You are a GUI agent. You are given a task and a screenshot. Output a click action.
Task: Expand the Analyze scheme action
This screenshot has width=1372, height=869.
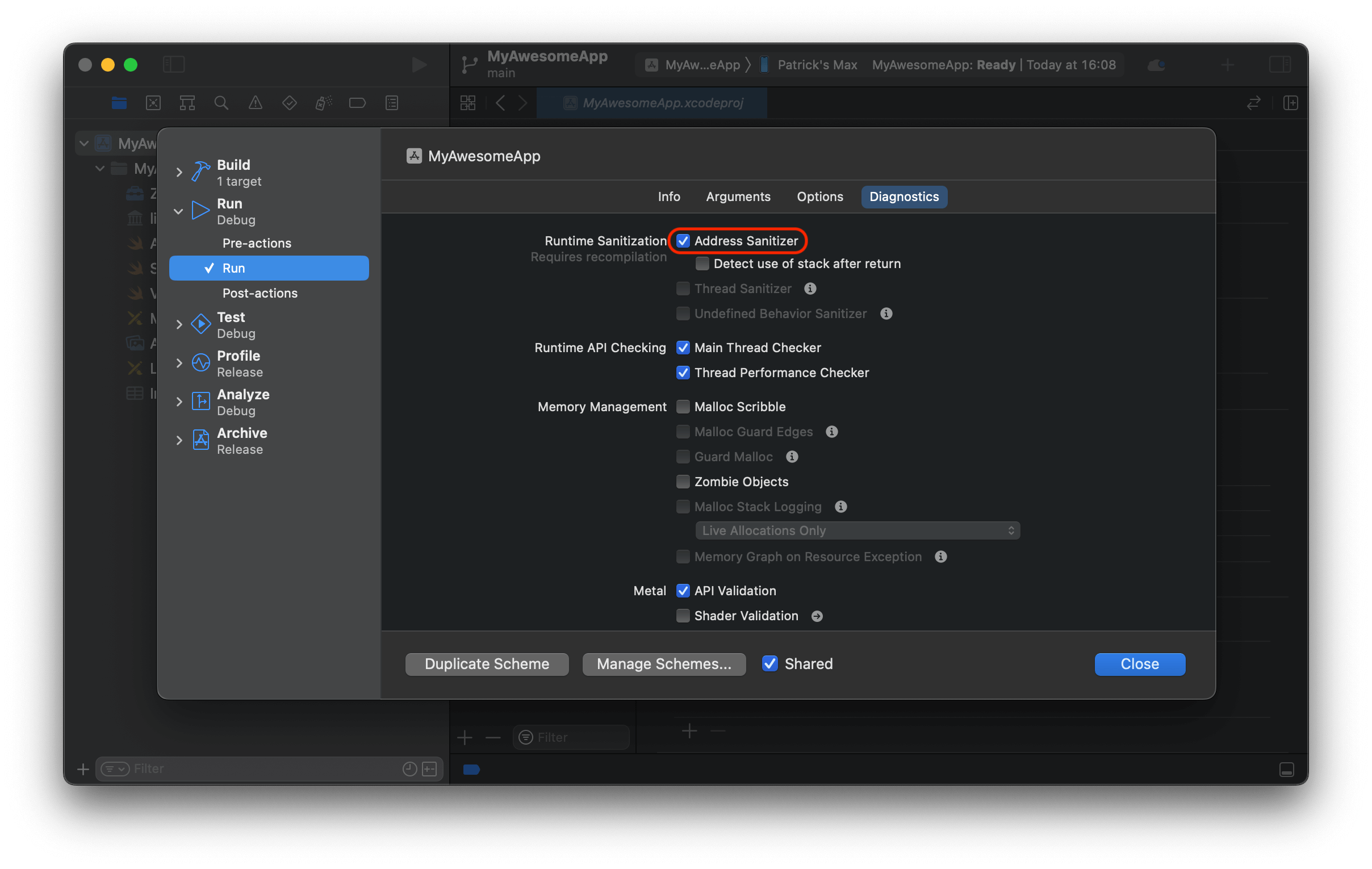point(179,402)
